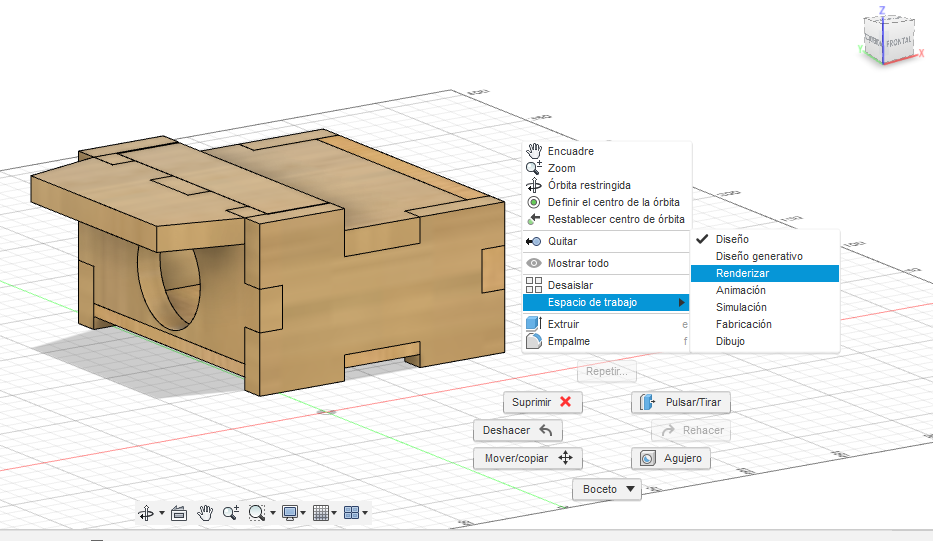The image size is (933, 541).
Task: Open the Zoom Window dropdown arrow
Action: click(273, 513)
